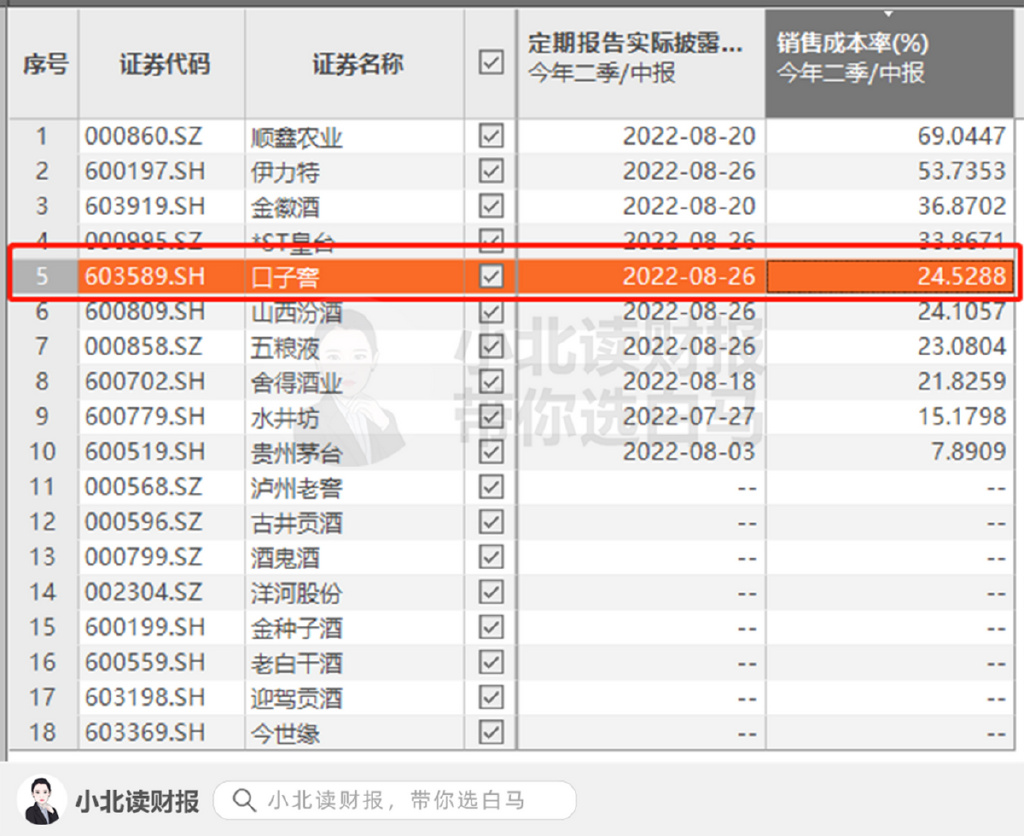Select stock code 000860.SZ
1024x836 pixels.
144,137
